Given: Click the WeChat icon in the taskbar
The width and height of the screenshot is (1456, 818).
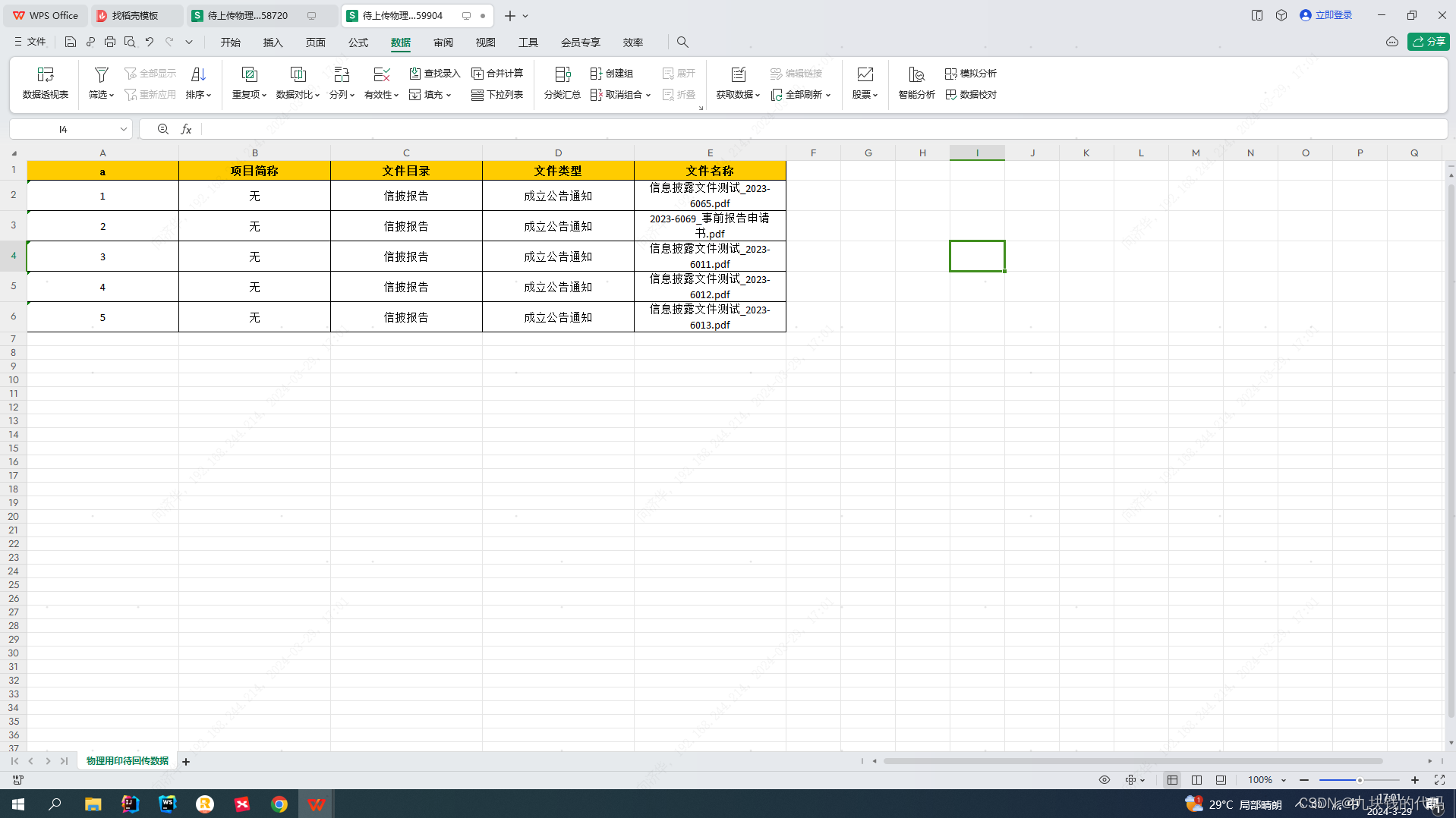Looking at the screenshot, I should (x=242, y=804).
